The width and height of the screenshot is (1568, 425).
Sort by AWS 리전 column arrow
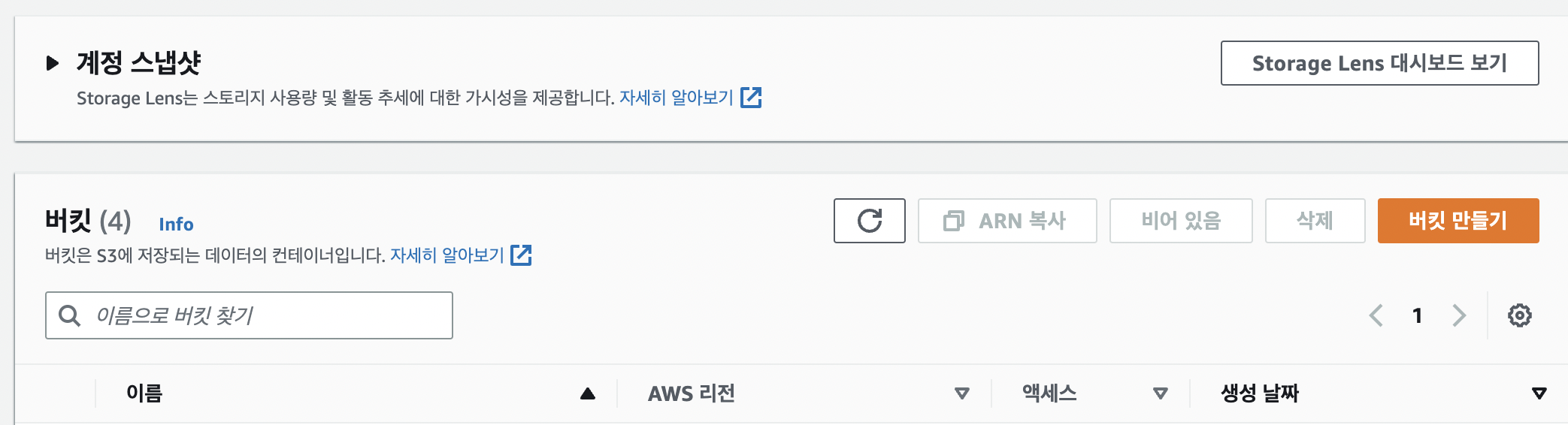click(961, 393)
